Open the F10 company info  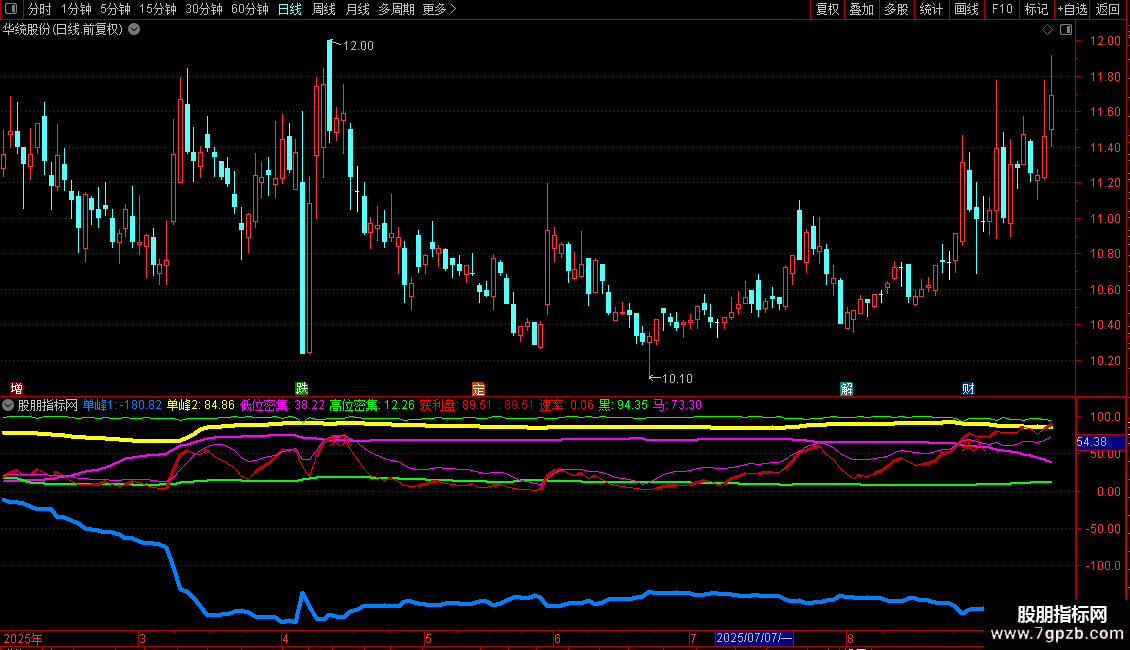tap(1001, 9)
